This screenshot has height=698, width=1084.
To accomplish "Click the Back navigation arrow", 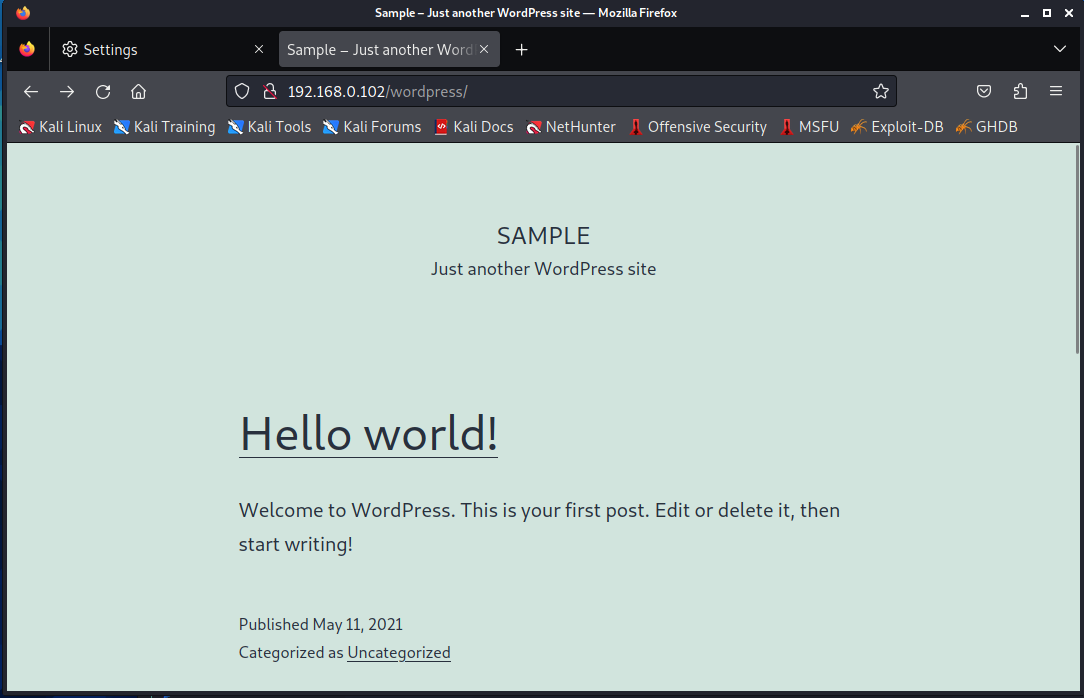I will tap(31, 92).
